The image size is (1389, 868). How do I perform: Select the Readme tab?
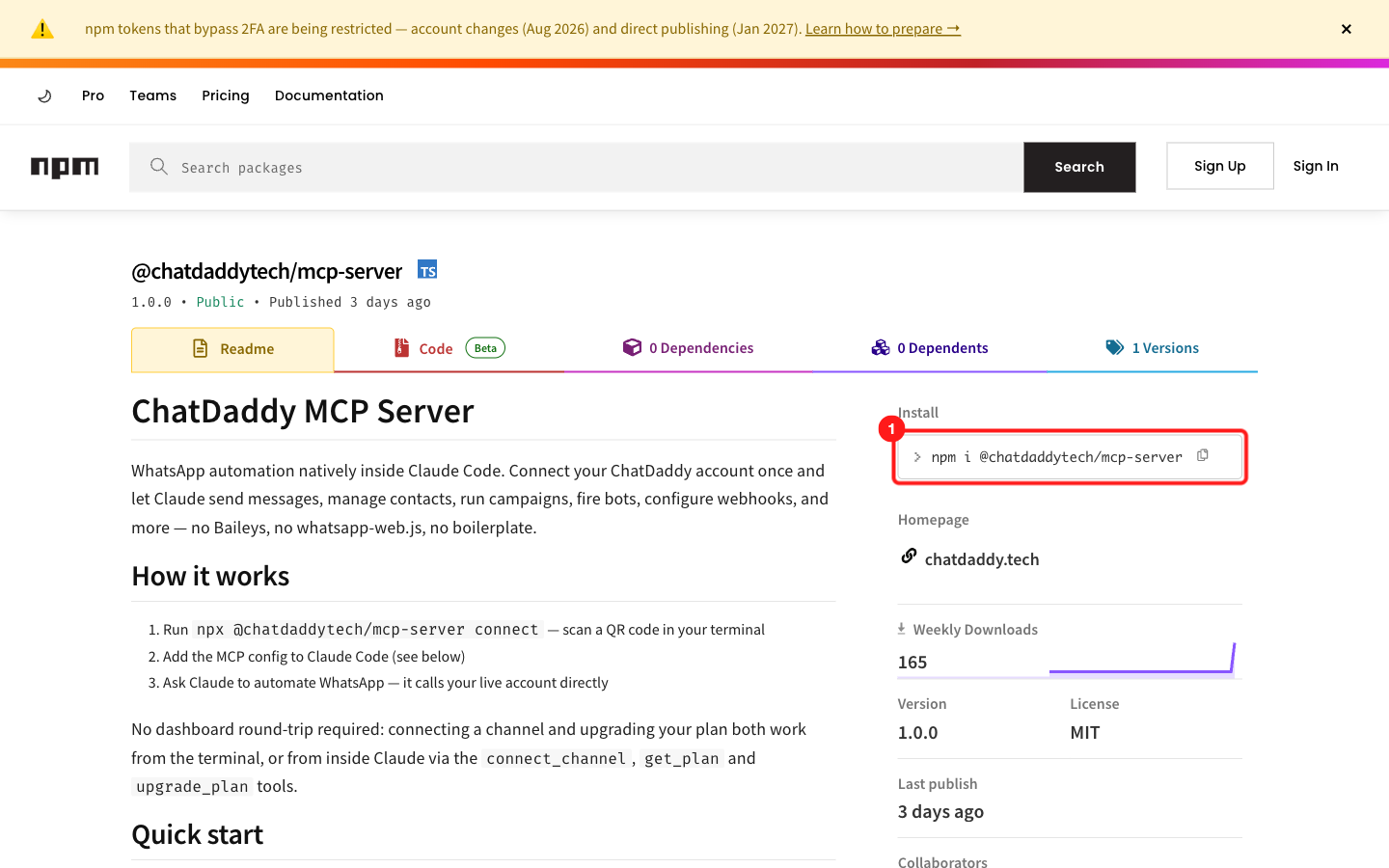(232, 349)
